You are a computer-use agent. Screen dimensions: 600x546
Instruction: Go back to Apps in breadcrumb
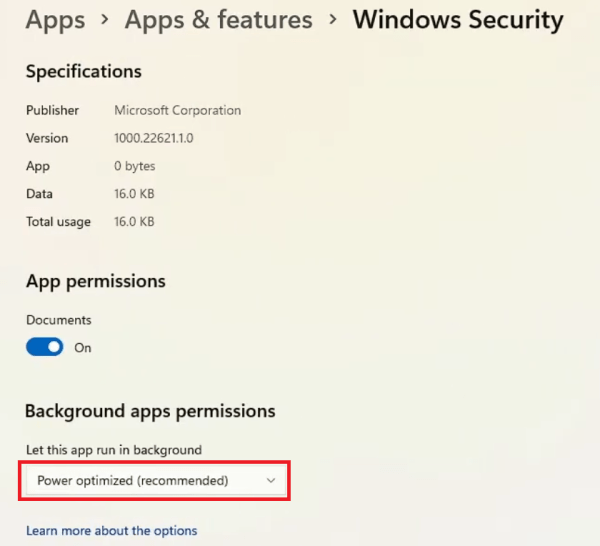pyautogui.click(x=55, y=20)
